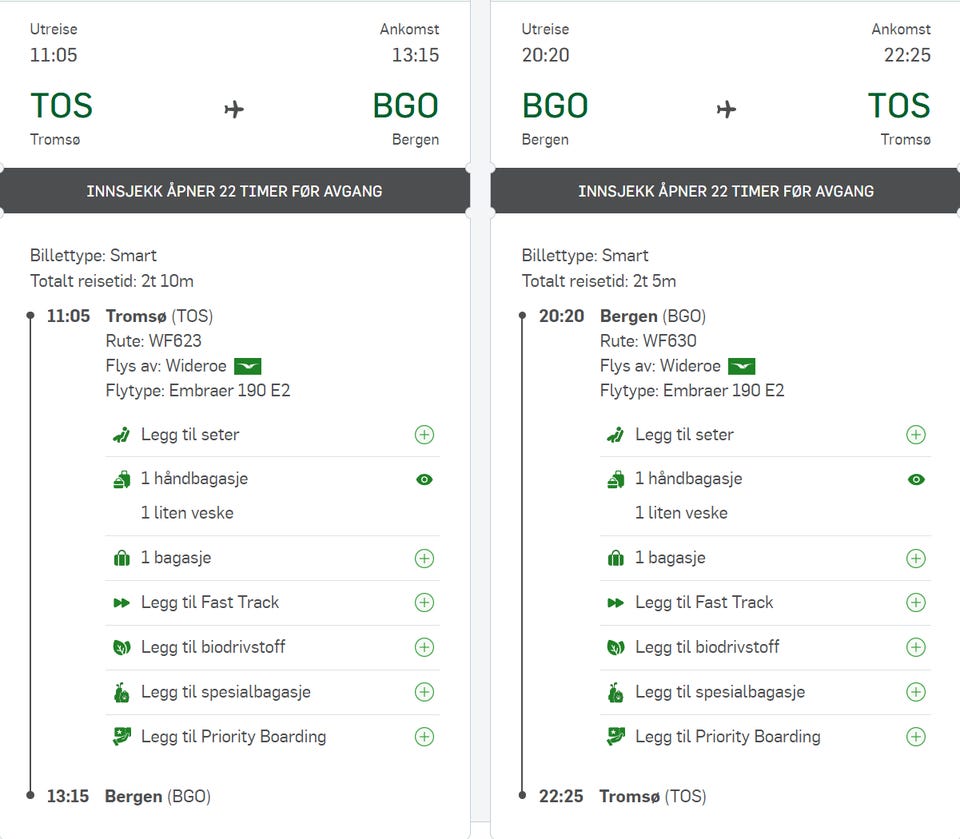Add Fast Track plus on WF630

915,603
